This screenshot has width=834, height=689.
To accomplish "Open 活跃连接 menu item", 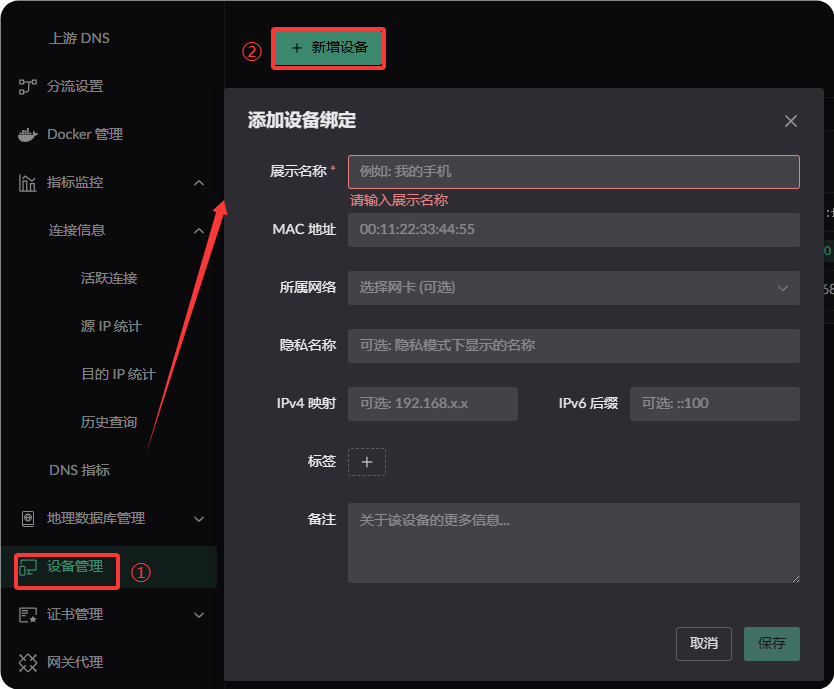I will click(x=109, y=278).
